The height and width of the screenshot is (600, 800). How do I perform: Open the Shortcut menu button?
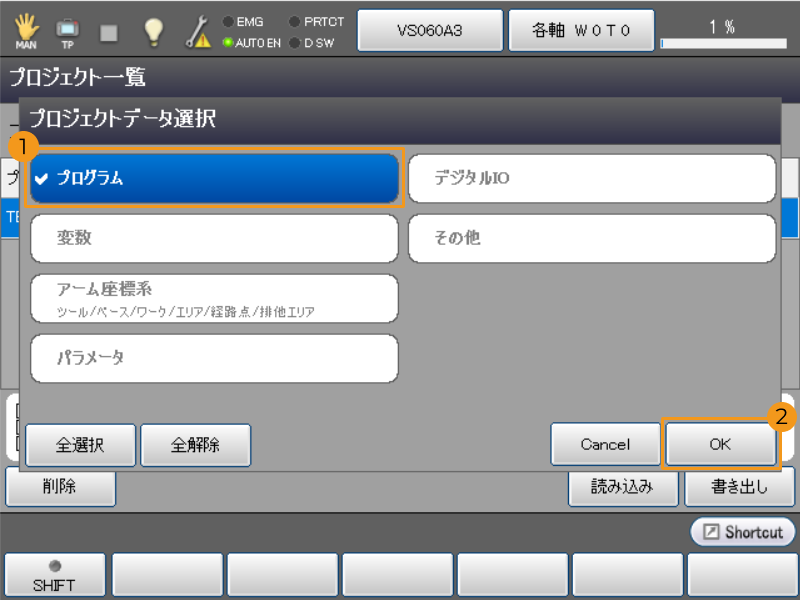click(x=743, y=532)
